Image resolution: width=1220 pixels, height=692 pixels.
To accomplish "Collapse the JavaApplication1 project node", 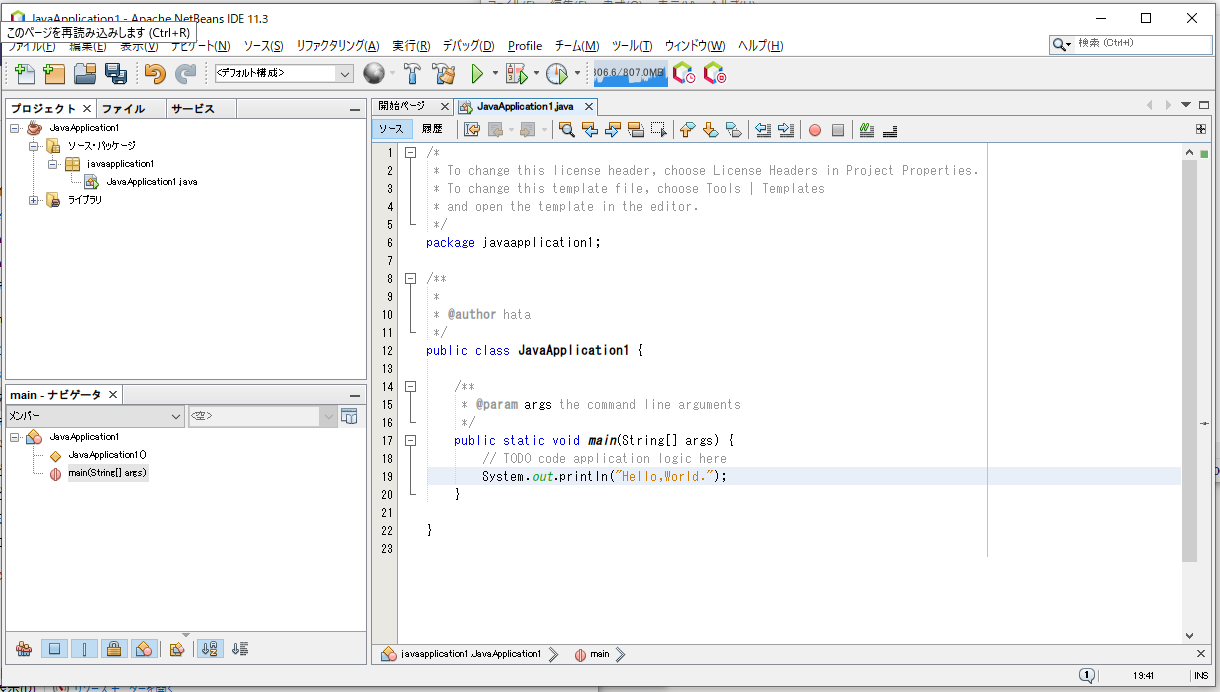I will (15, 128).
